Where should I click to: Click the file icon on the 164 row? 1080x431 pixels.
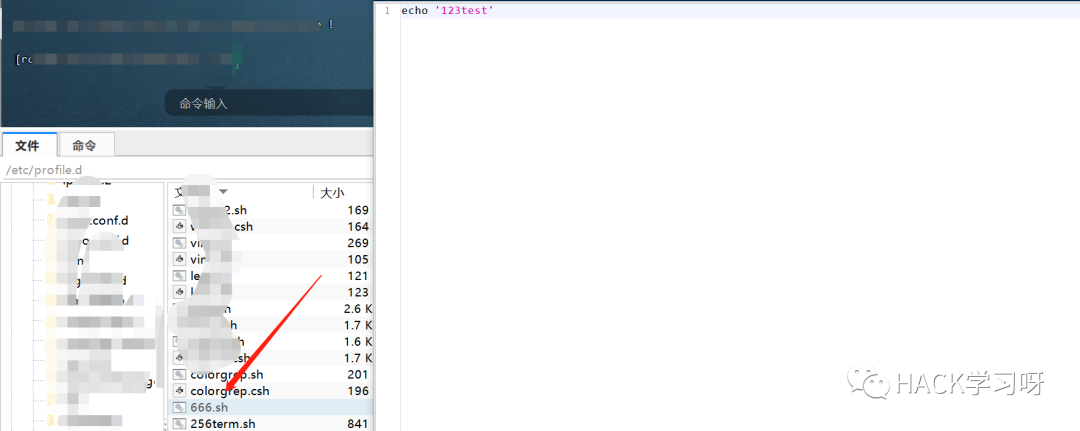179,227
